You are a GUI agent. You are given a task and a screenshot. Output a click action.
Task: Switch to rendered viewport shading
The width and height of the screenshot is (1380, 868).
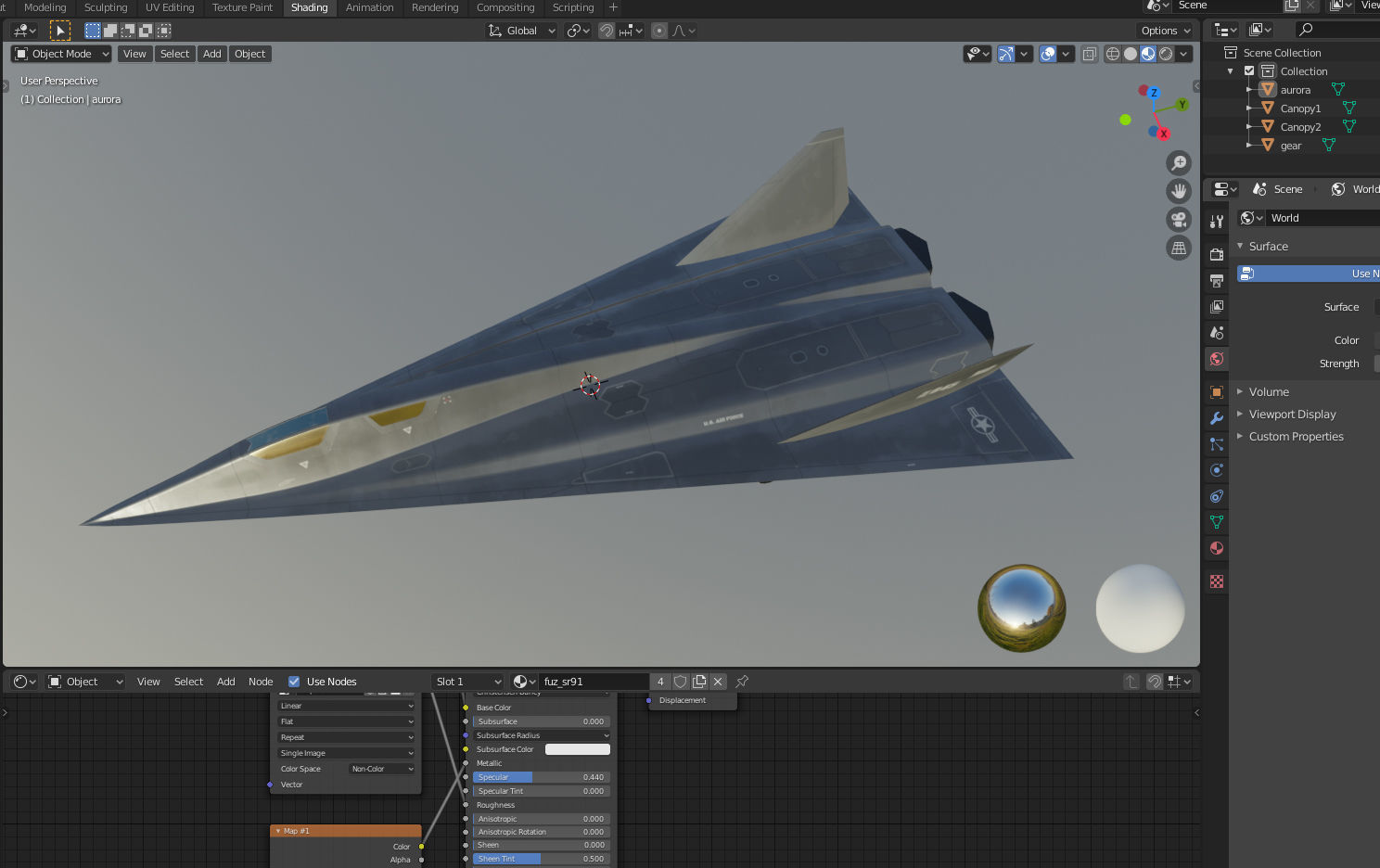[x=1166, y=54]
